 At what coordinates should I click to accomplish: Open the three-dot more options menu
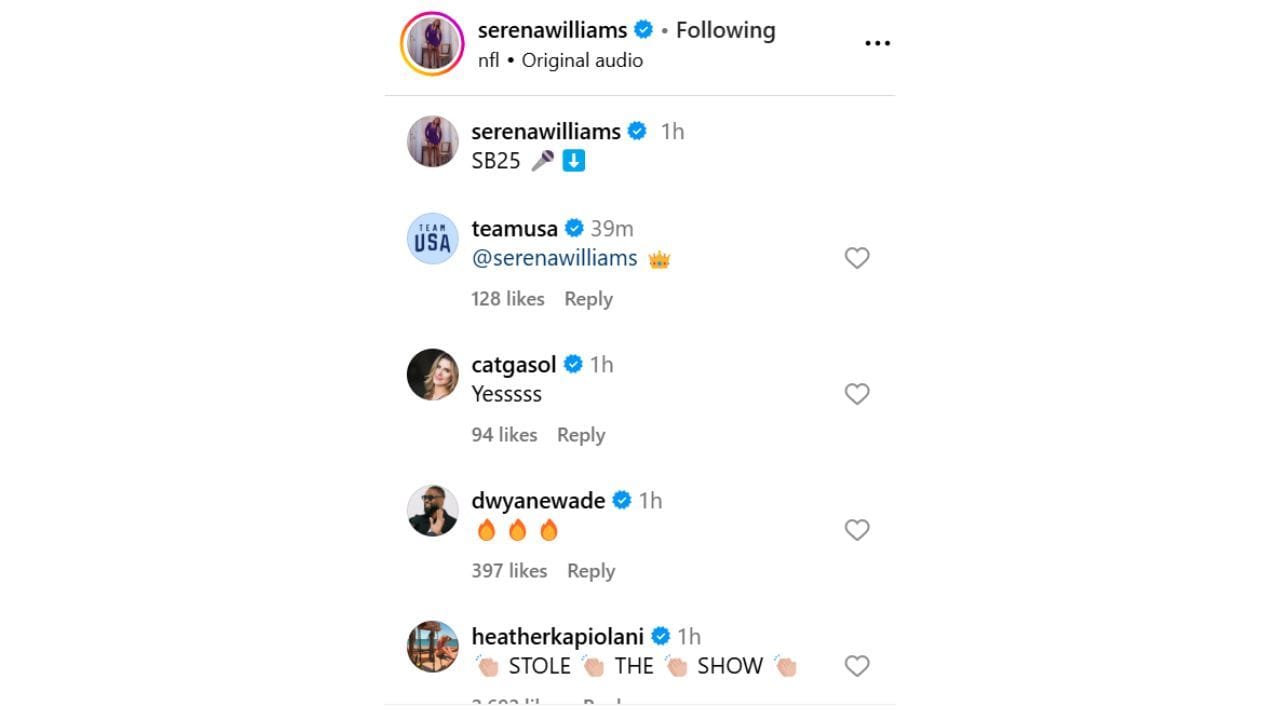point(877,43)
